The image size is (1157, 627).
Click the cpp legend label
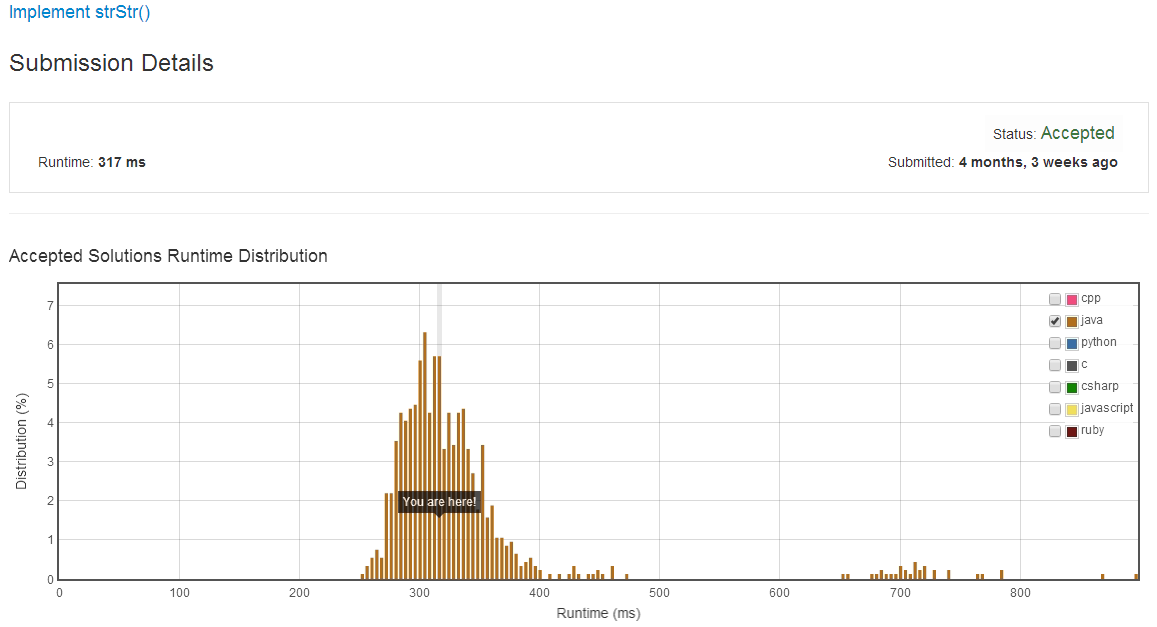pos(1091,299)
